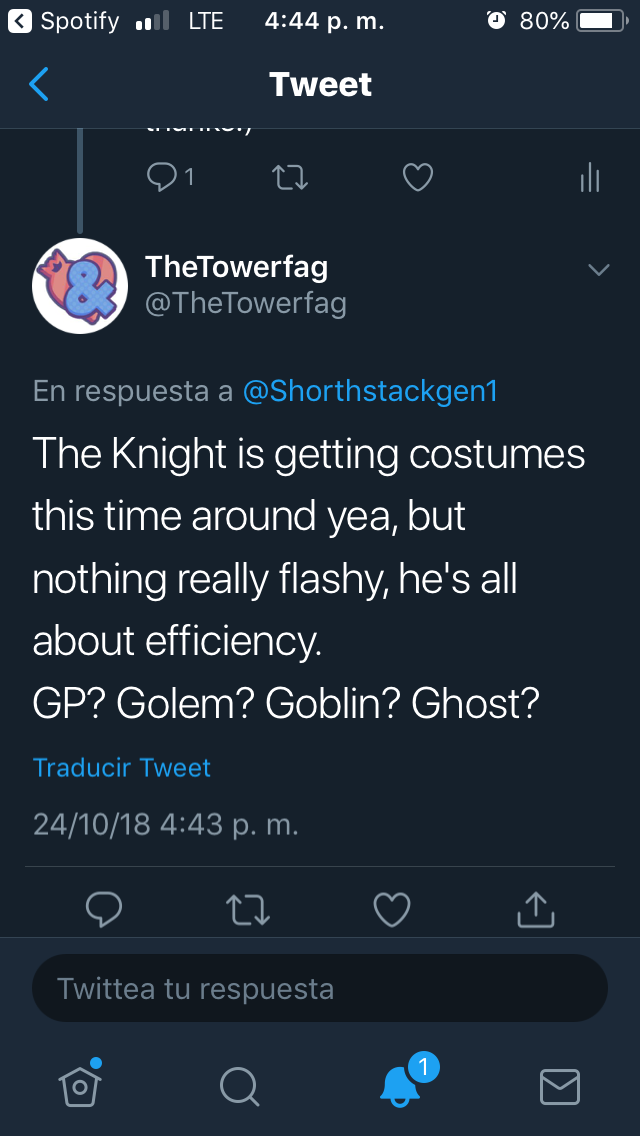Like TheTowerfag's Knight costumes tweet
640x1136 pixels.
[391, 908]
